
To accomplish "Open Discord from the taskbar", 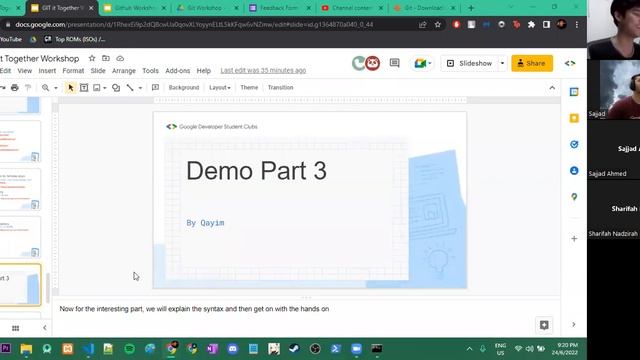I will click(x=233, y=349).
